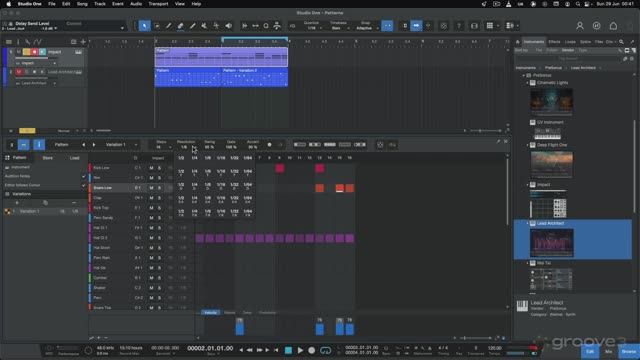The width and height of the screenshot is (640, 360).
Task: Mute the Snare Low lane
Action: 151,188
